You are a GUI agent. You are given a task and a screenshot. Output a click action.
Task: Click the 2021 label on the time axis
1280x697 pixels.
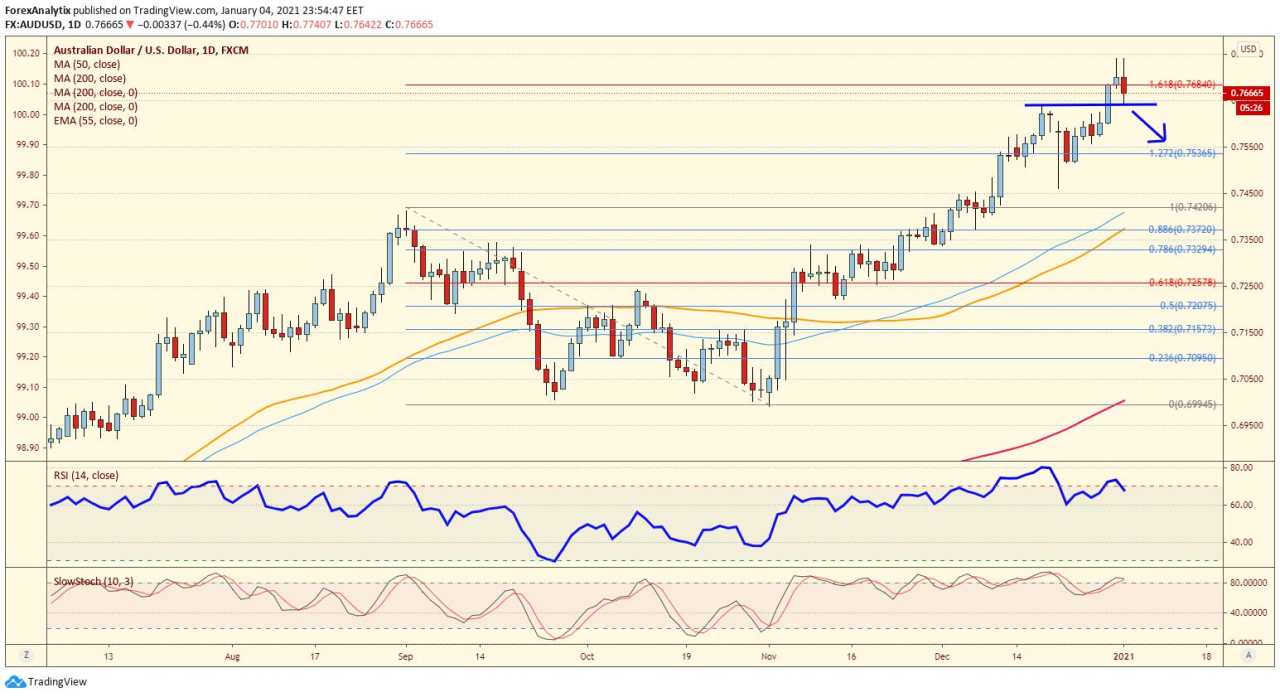click(1125, 657)
